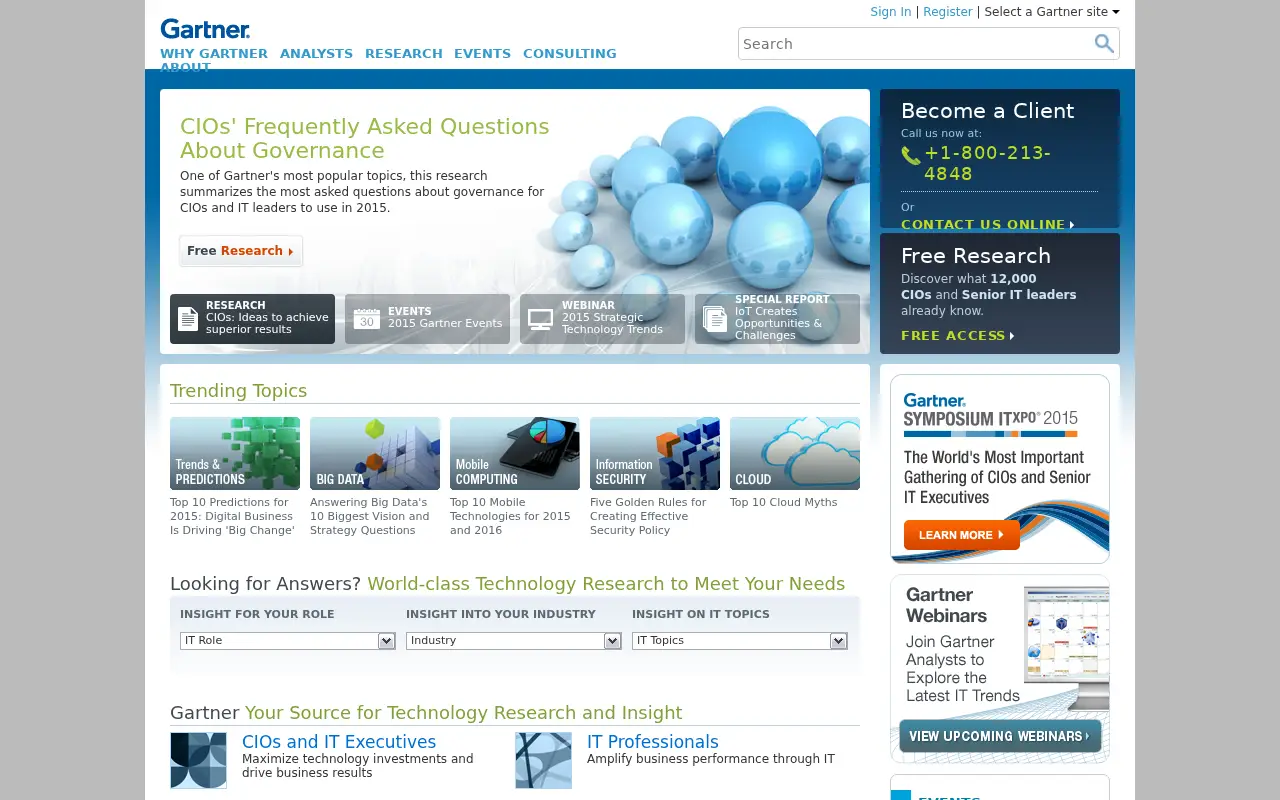Click View Upcoming Webinars button

1000,736
